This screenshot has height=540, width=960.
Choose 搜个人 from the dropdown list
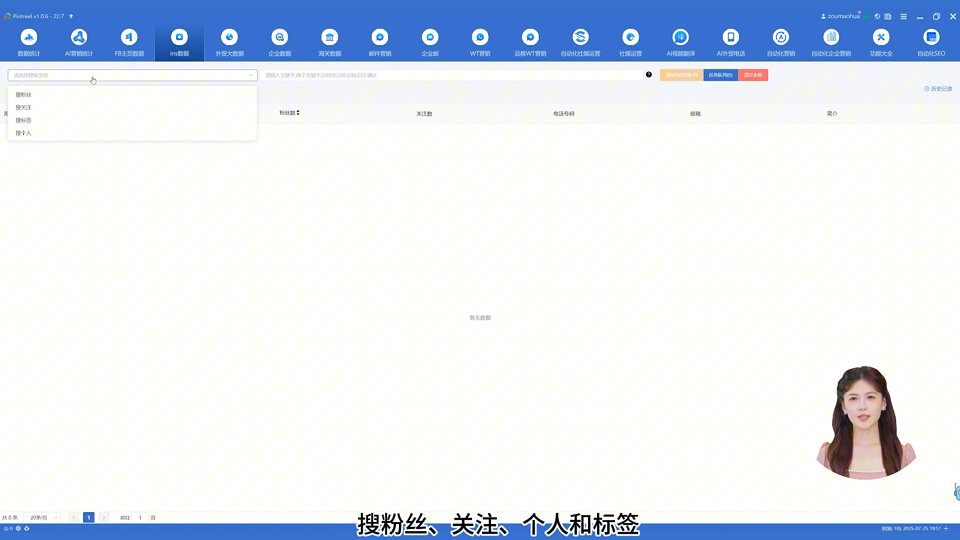pos(132,133)
